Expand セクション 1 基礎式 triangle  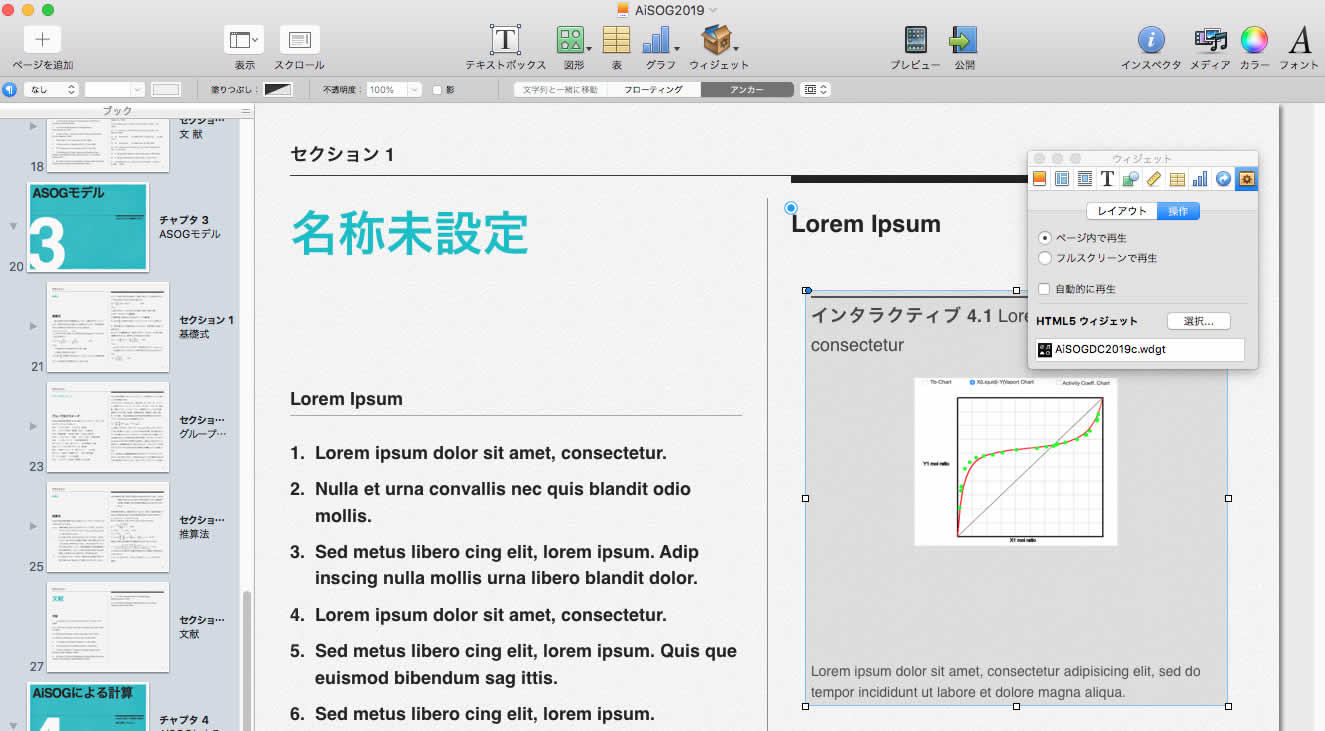pyautogui.click(x=33, y=326)
